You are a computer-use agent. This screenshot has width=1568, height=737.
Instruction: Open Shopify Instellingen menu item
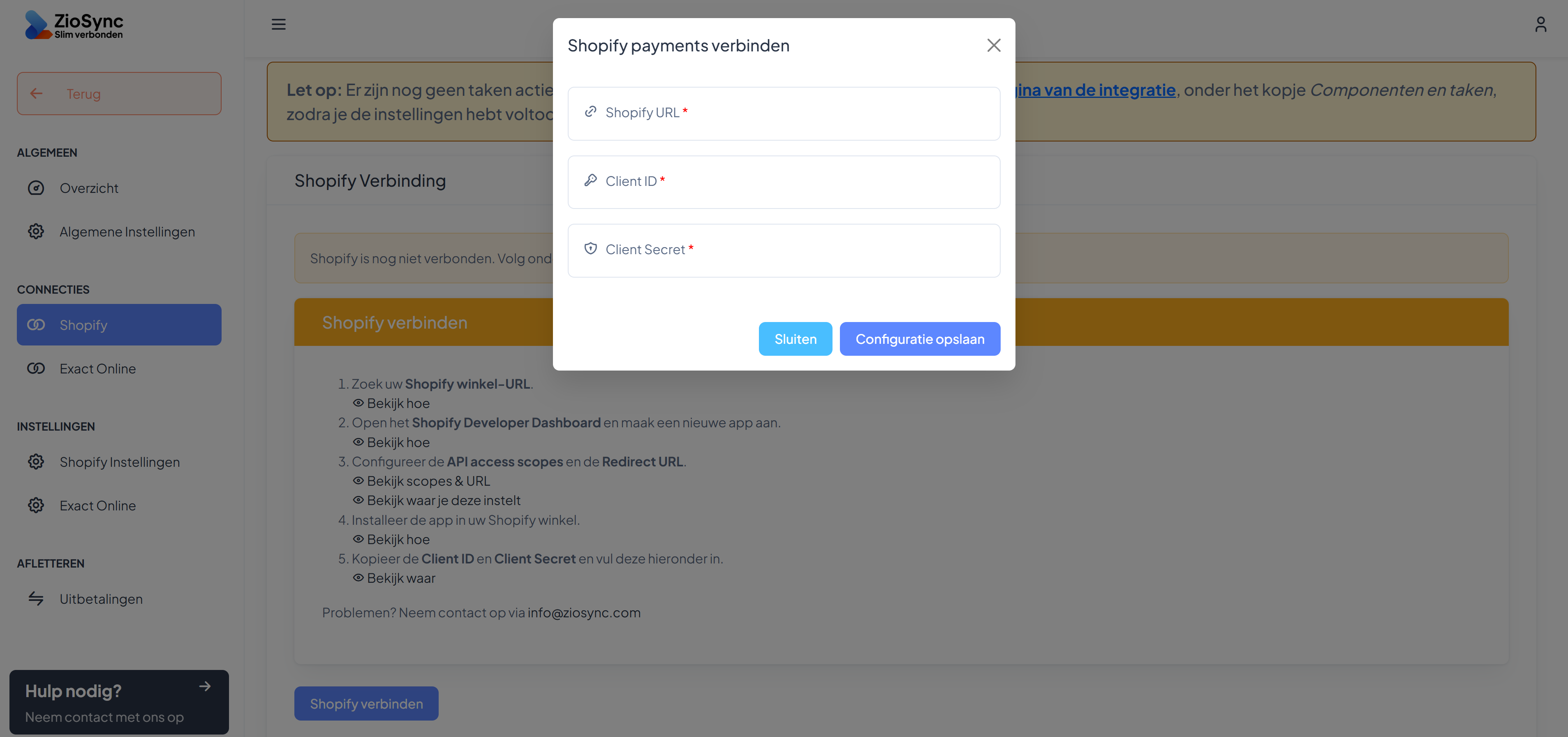tap(119, 462)
